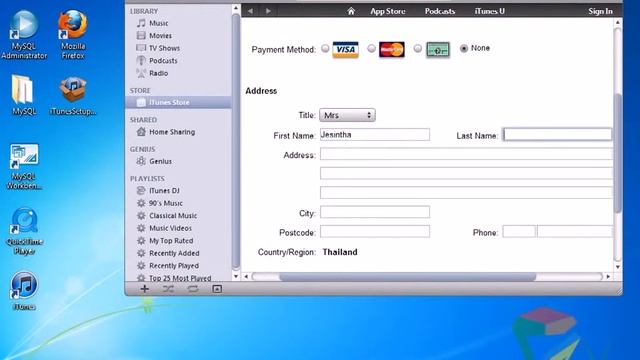Select iTunes Store in sidebar
The height and width of the screenshot is (360, 640).
tap(178, 102)
